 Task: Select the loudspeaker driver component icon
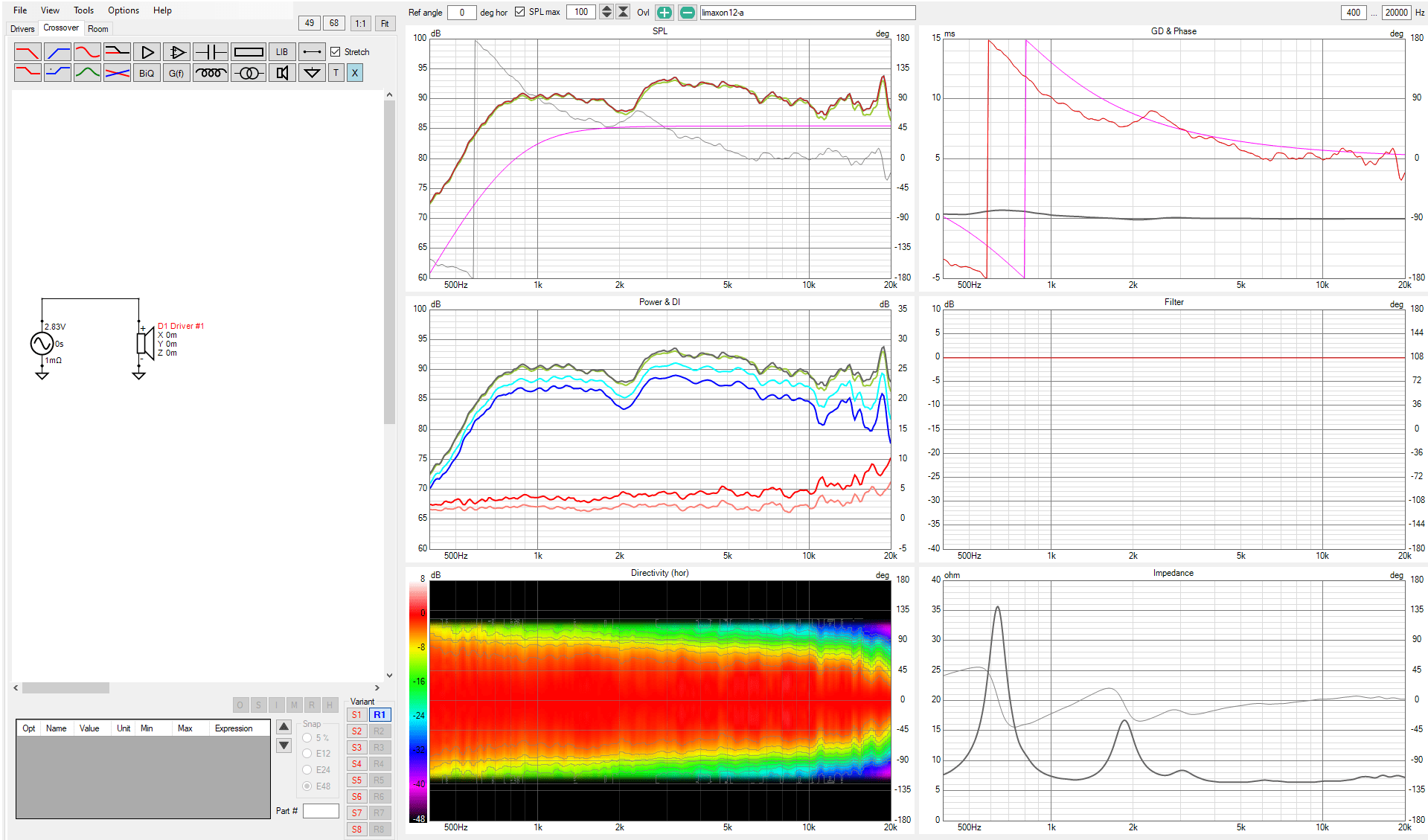click(x=282, y=73)
